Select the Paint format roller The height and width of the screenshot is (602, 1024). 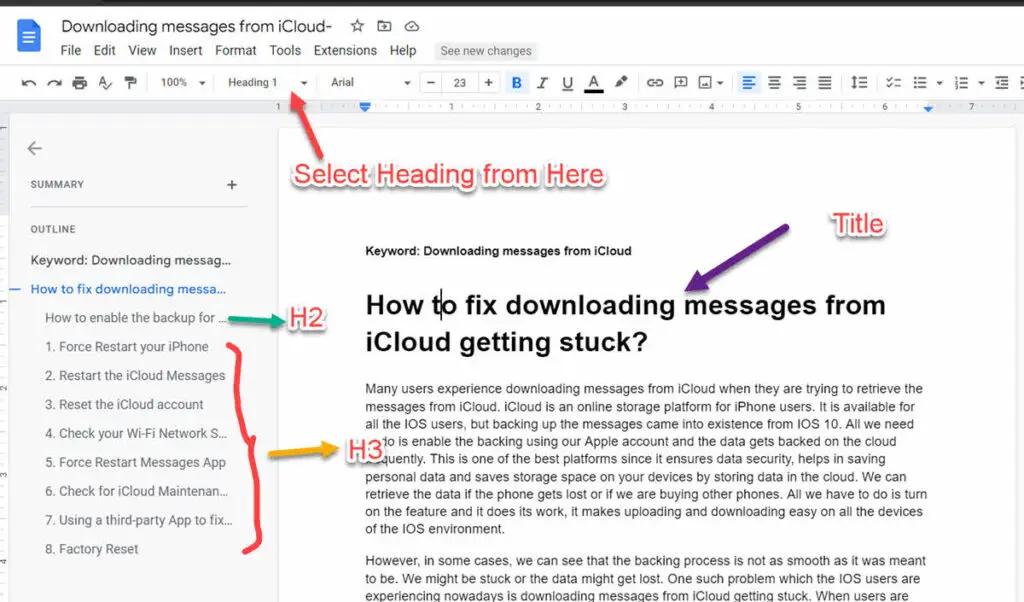click(x=131, y=83)
